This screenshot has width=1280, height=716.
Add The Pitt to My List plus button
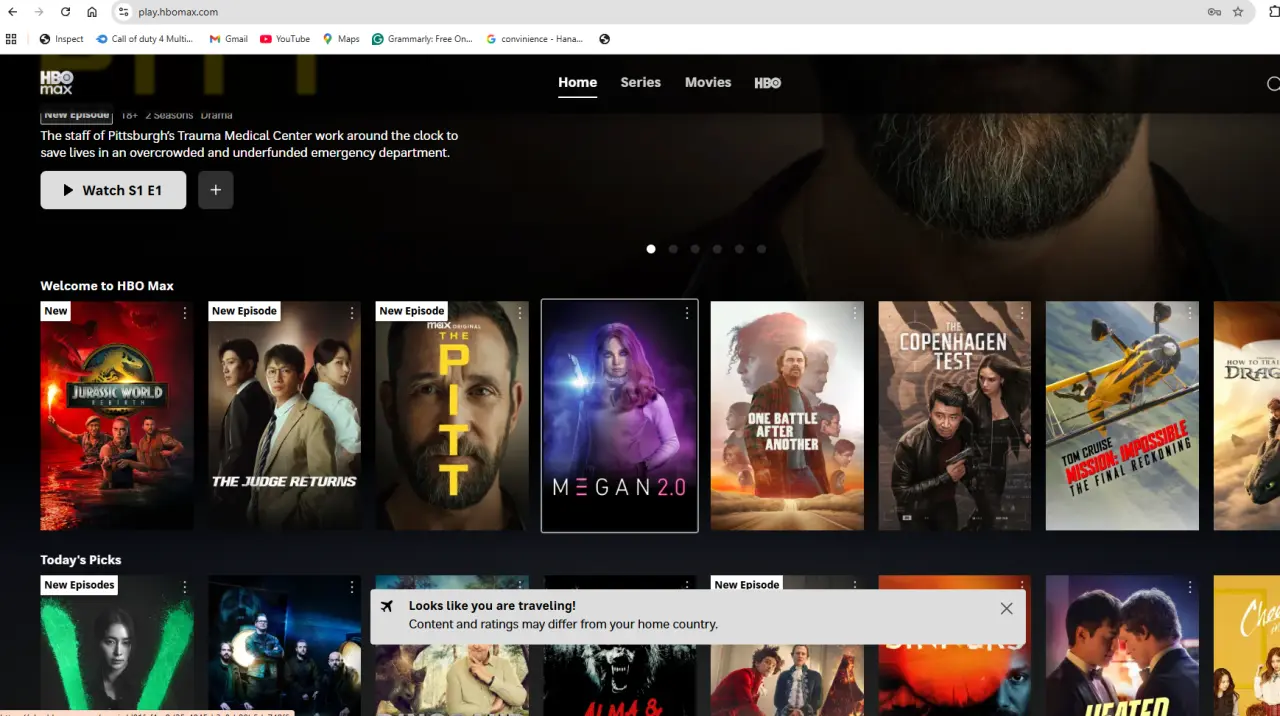point(216,190)
